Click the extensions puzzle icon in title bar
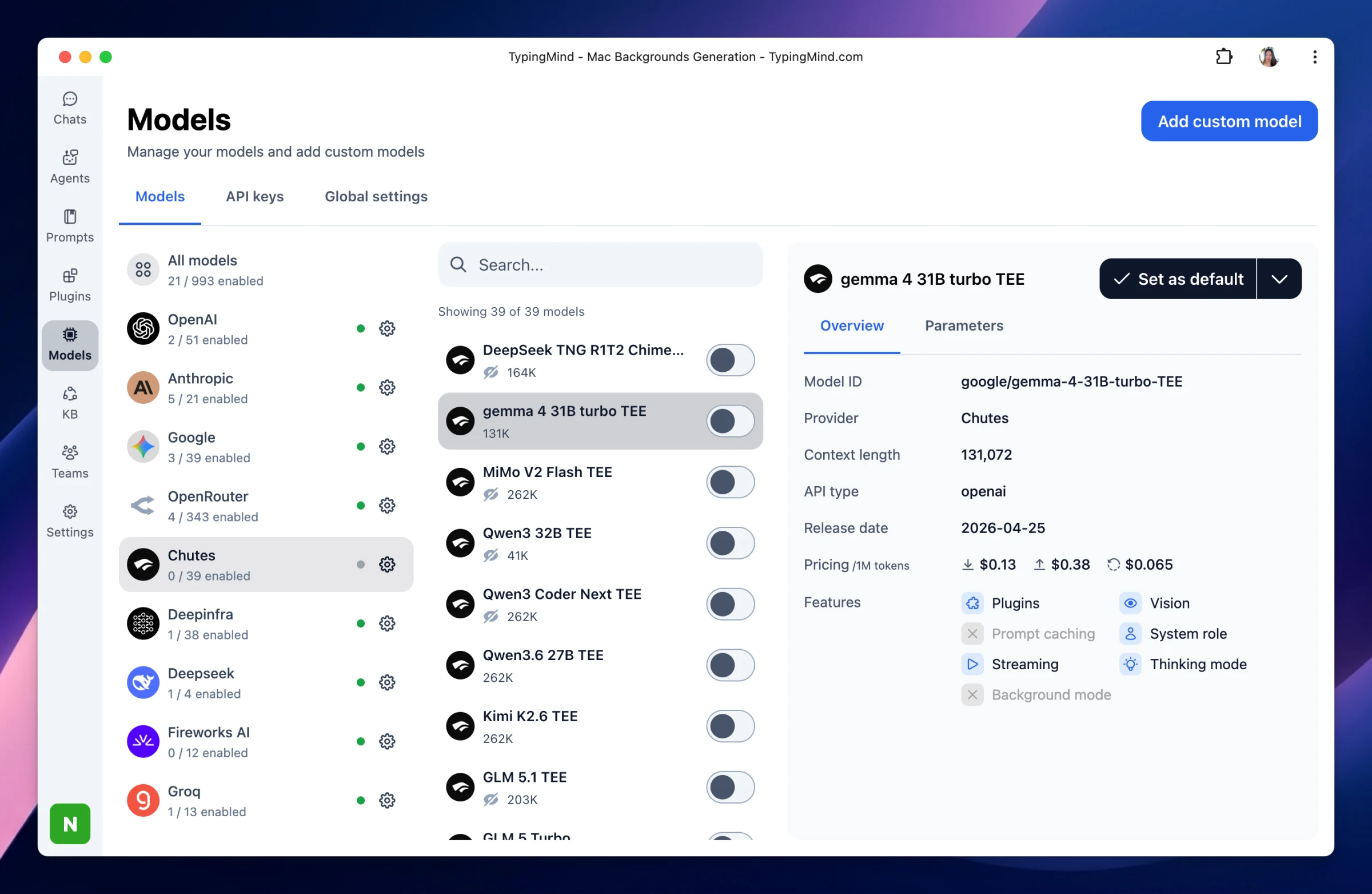Image resolution: width=1372 pixels, height=894 pixels. [x=1223, y=57]
